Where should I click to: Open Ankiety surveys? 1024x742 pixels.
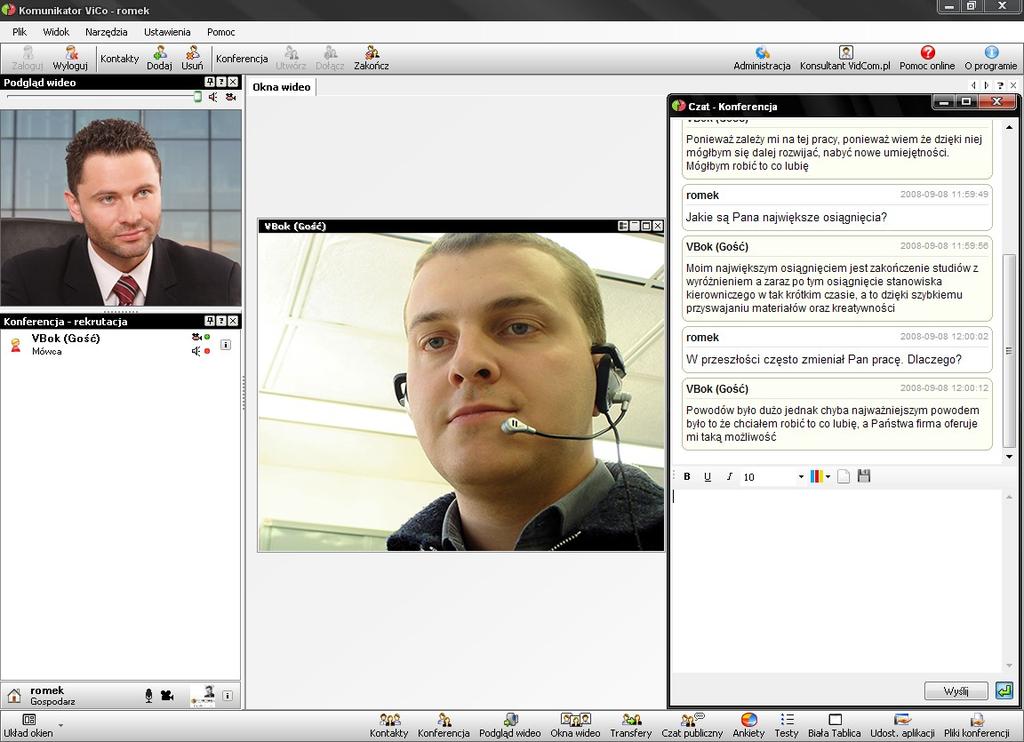pos(748,726)
